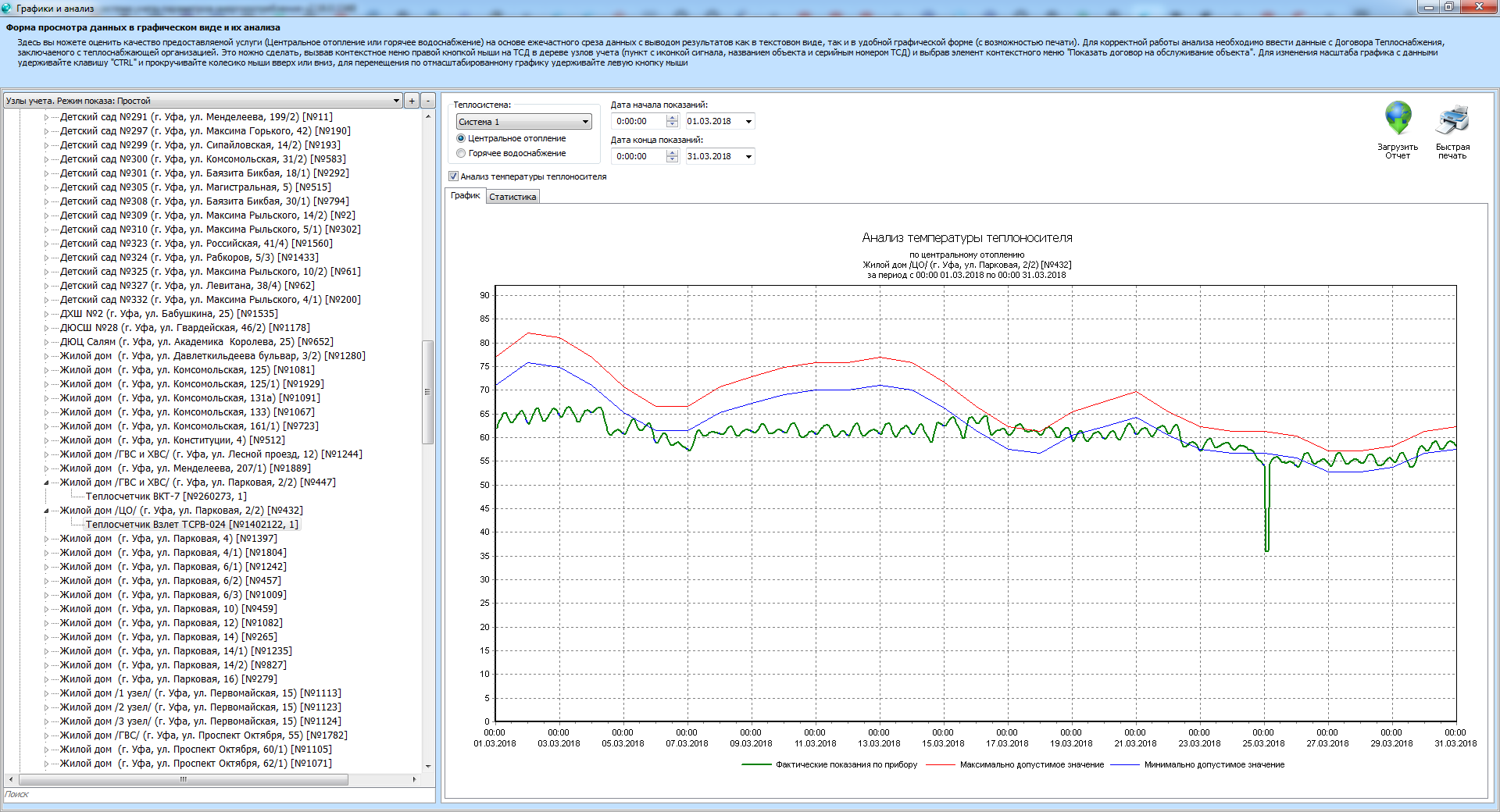The image size is (1500, 812).
Task: Click the '-' collapse-all tree button
Action: pos(428,101)
